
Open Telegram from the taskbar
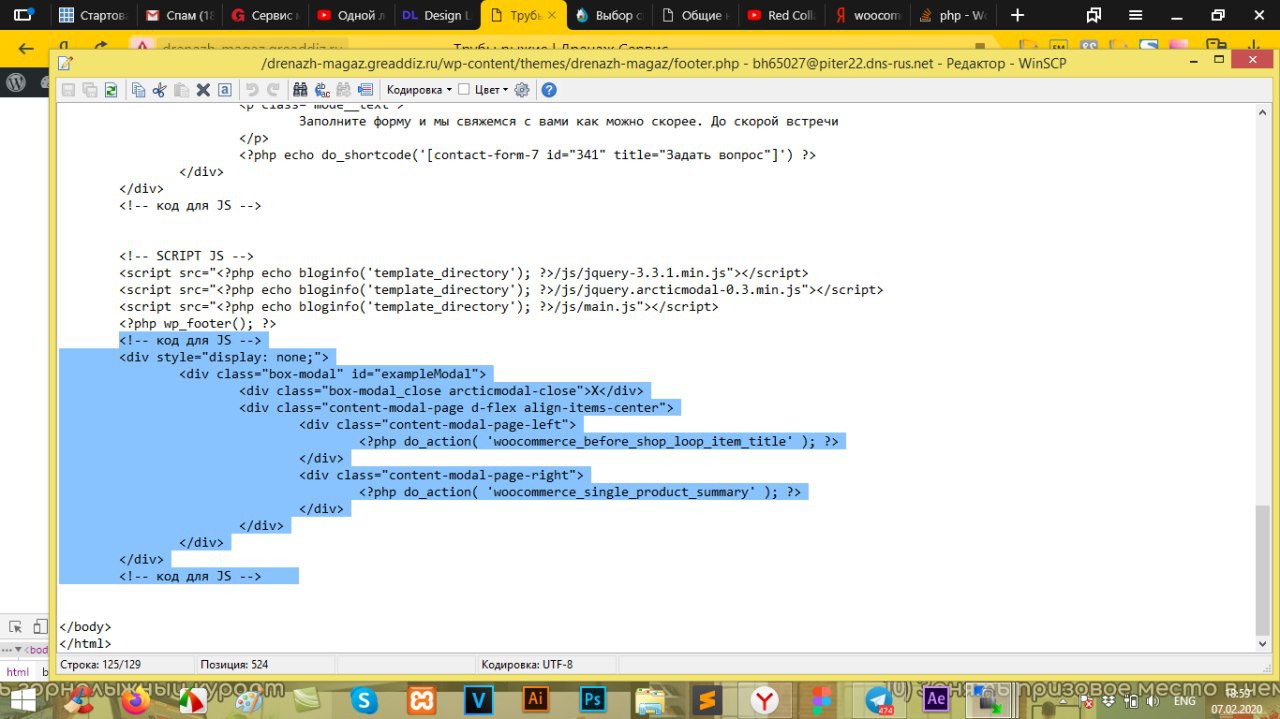click(880, 699)
